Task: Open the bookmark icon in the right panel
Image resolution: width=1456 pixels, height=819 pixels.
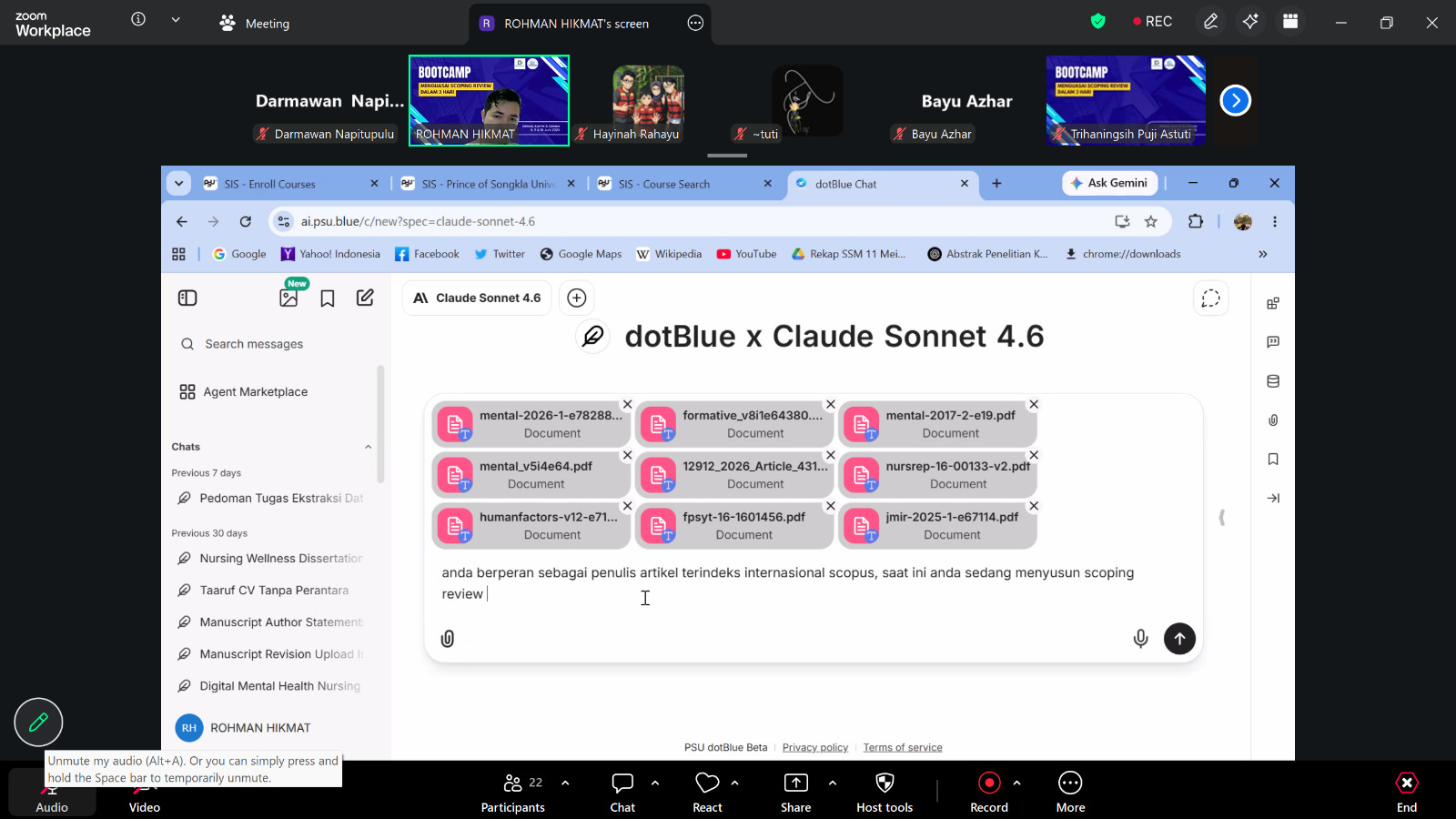Action: 1273,460
